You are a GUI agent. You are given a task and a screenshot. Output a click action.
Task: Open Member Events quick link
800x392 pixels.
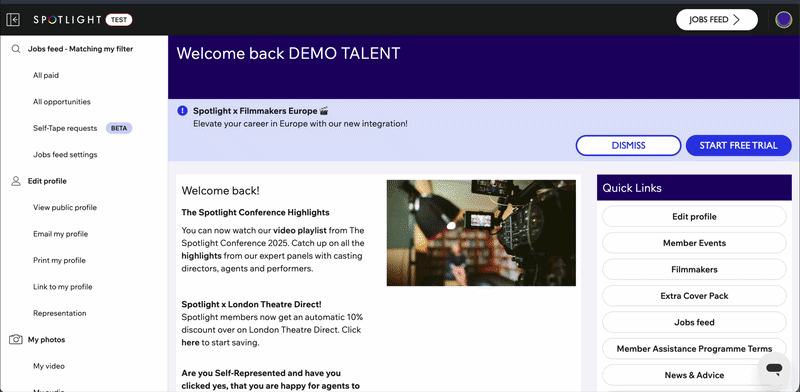[x=694, y=243]
